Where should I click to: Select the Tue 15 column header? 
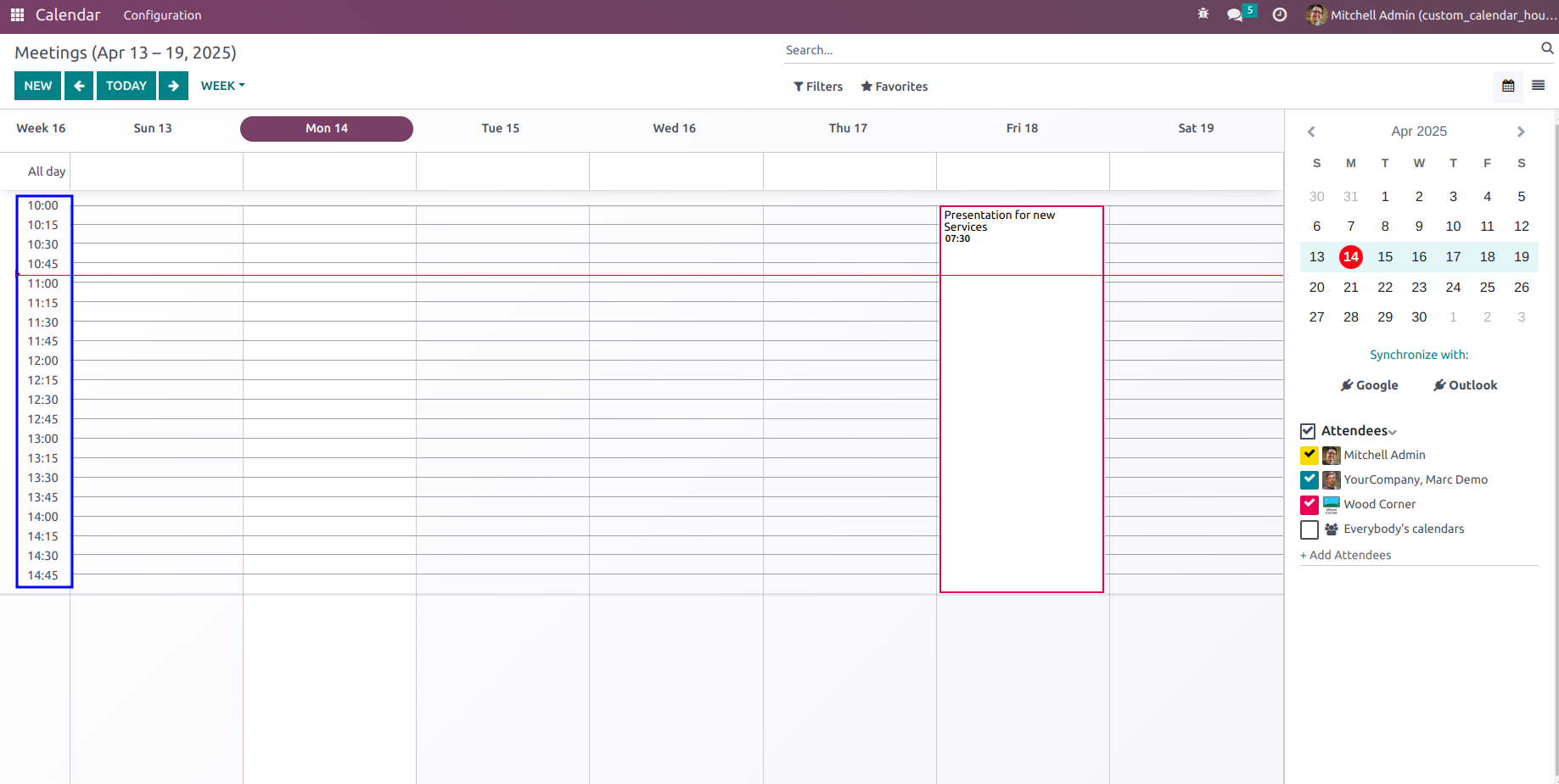(501, 128)
